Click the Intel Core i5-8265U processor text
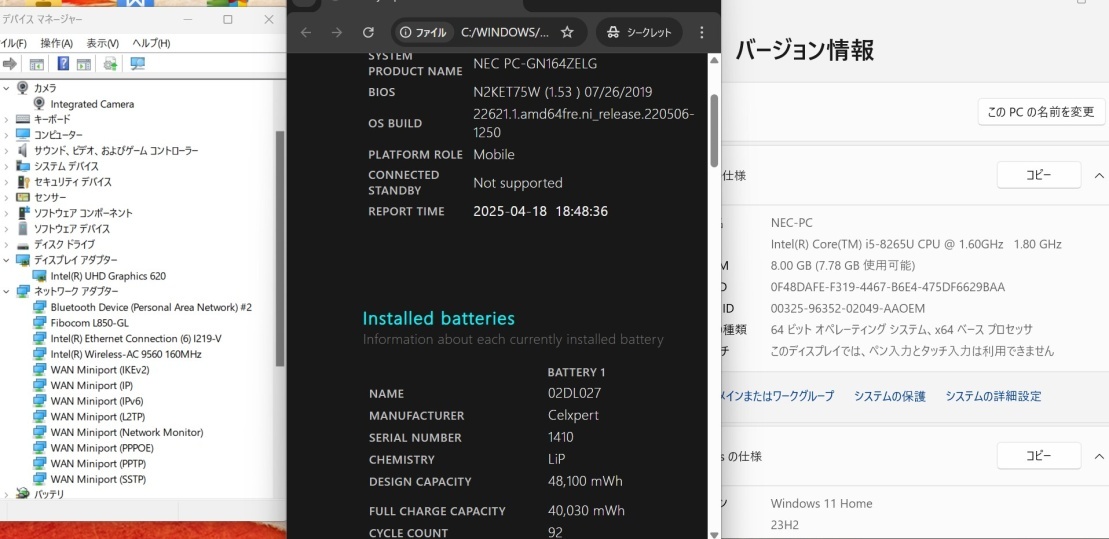The width and height of the screenshot is (1109, 539). click(x=916, y=244)
